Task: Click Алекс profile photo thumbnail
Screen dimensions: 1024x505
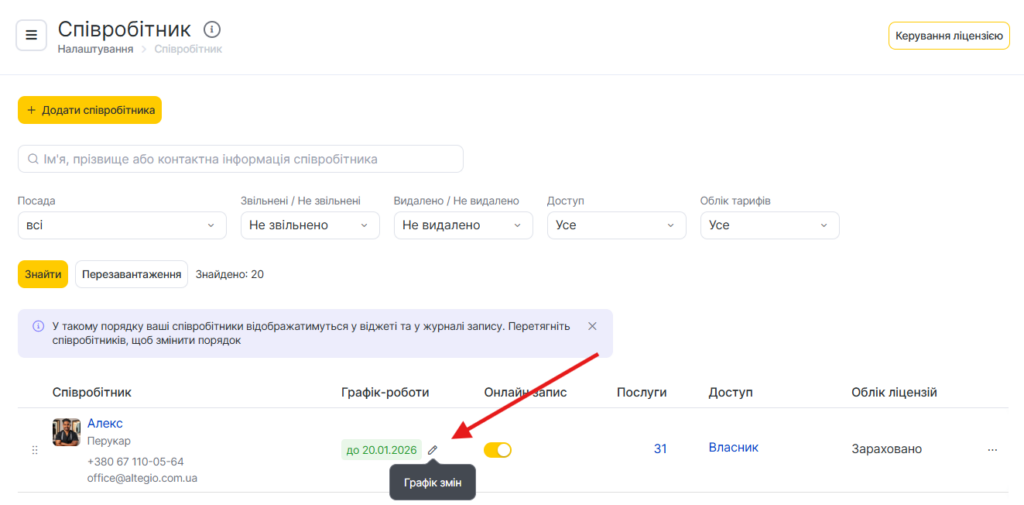Action: [x=66, y=432]
